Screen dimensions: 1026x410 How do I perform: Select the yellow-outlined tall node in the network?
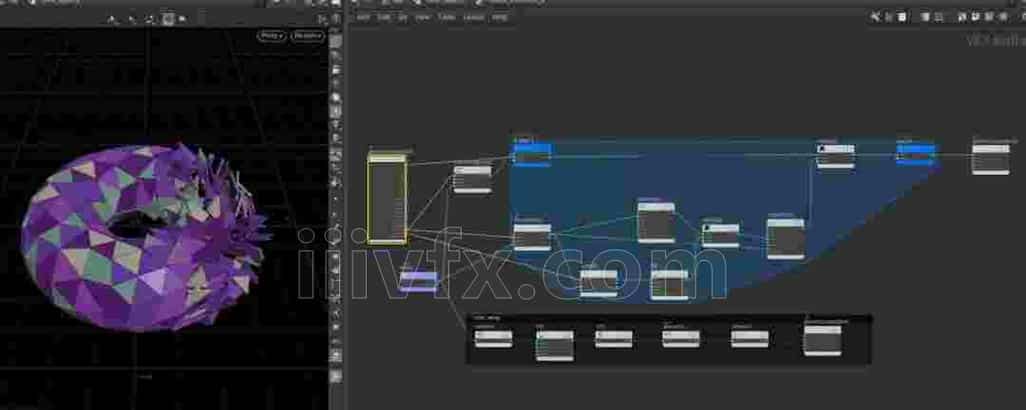coord(387,200)
